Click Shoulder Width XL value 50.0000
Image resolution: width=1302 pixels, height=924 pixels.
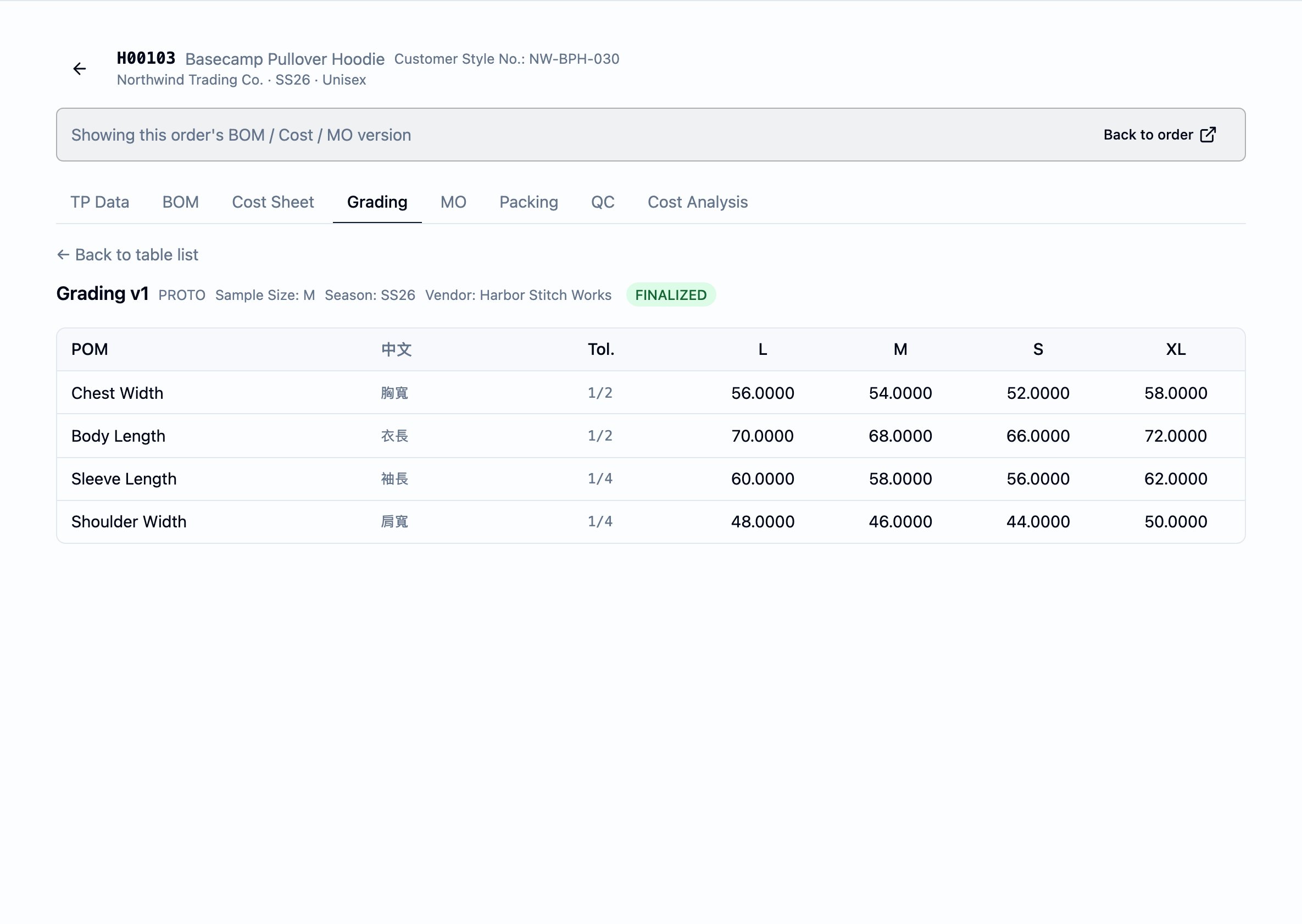click(1176, 521)
